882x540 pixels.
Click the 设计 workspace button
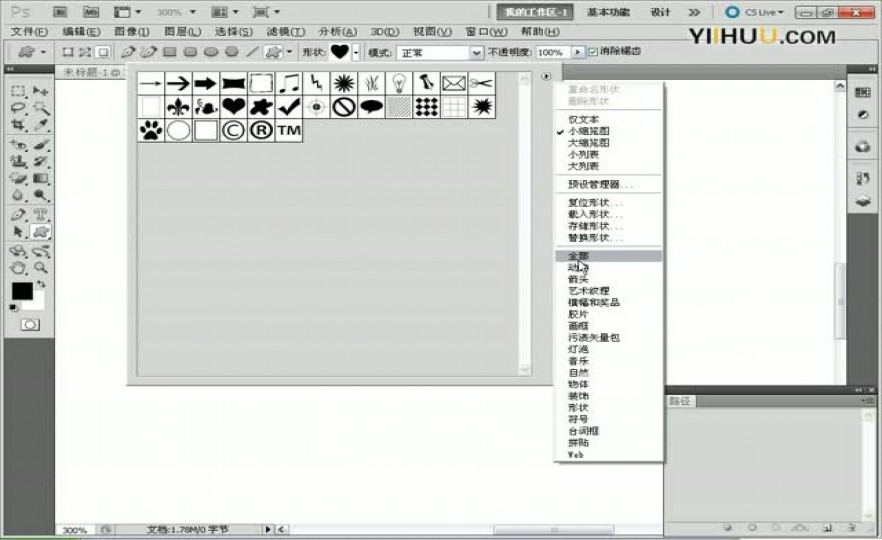(660, 12)
